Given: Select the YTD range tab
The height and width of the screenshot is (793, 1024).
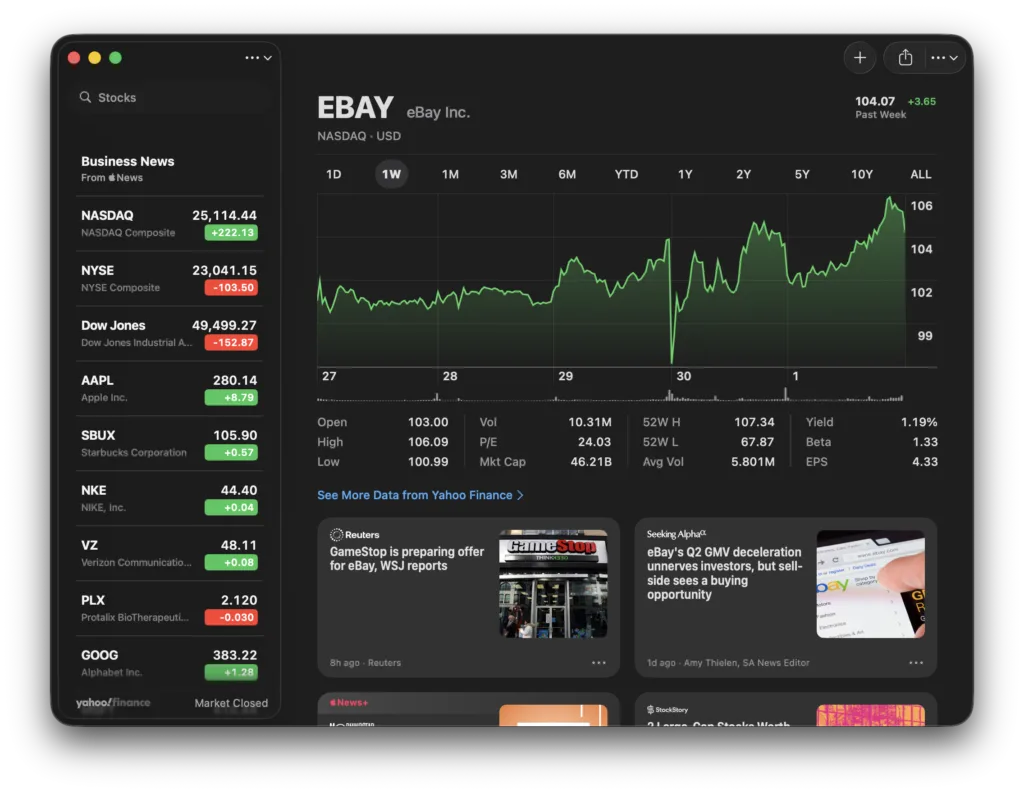Looking at the screenshot, I should tap(626, 174).
